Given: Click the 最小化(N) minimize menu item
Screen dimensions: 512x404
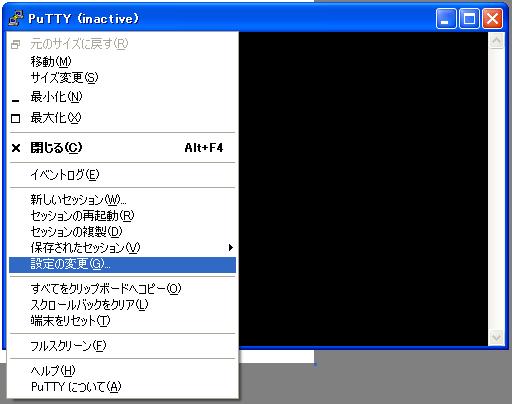Looking at the screenshot, I should [x=122, y=97].
